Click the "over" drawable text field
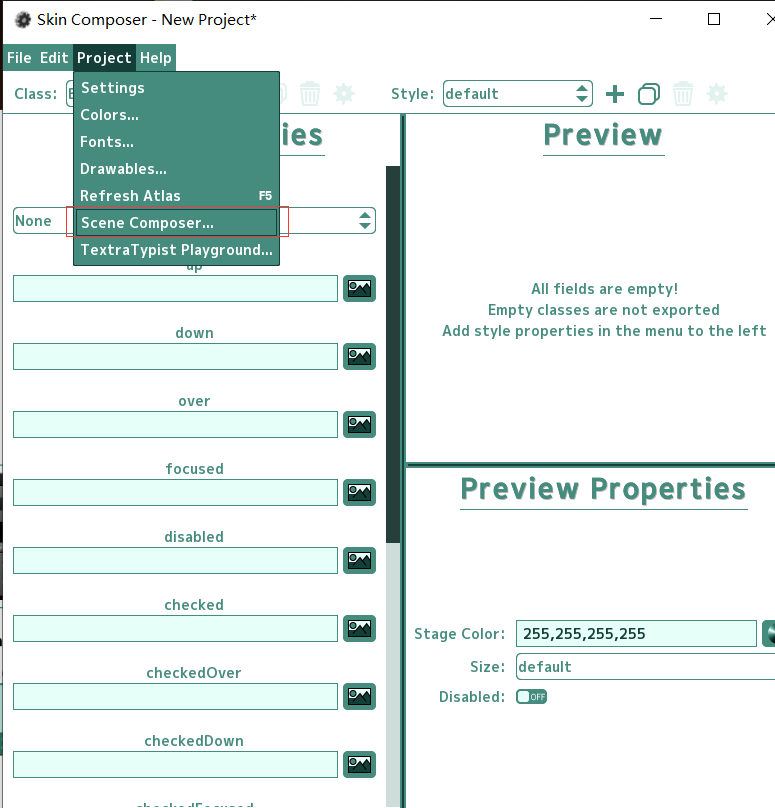775x808 pixels. (176, 425)
